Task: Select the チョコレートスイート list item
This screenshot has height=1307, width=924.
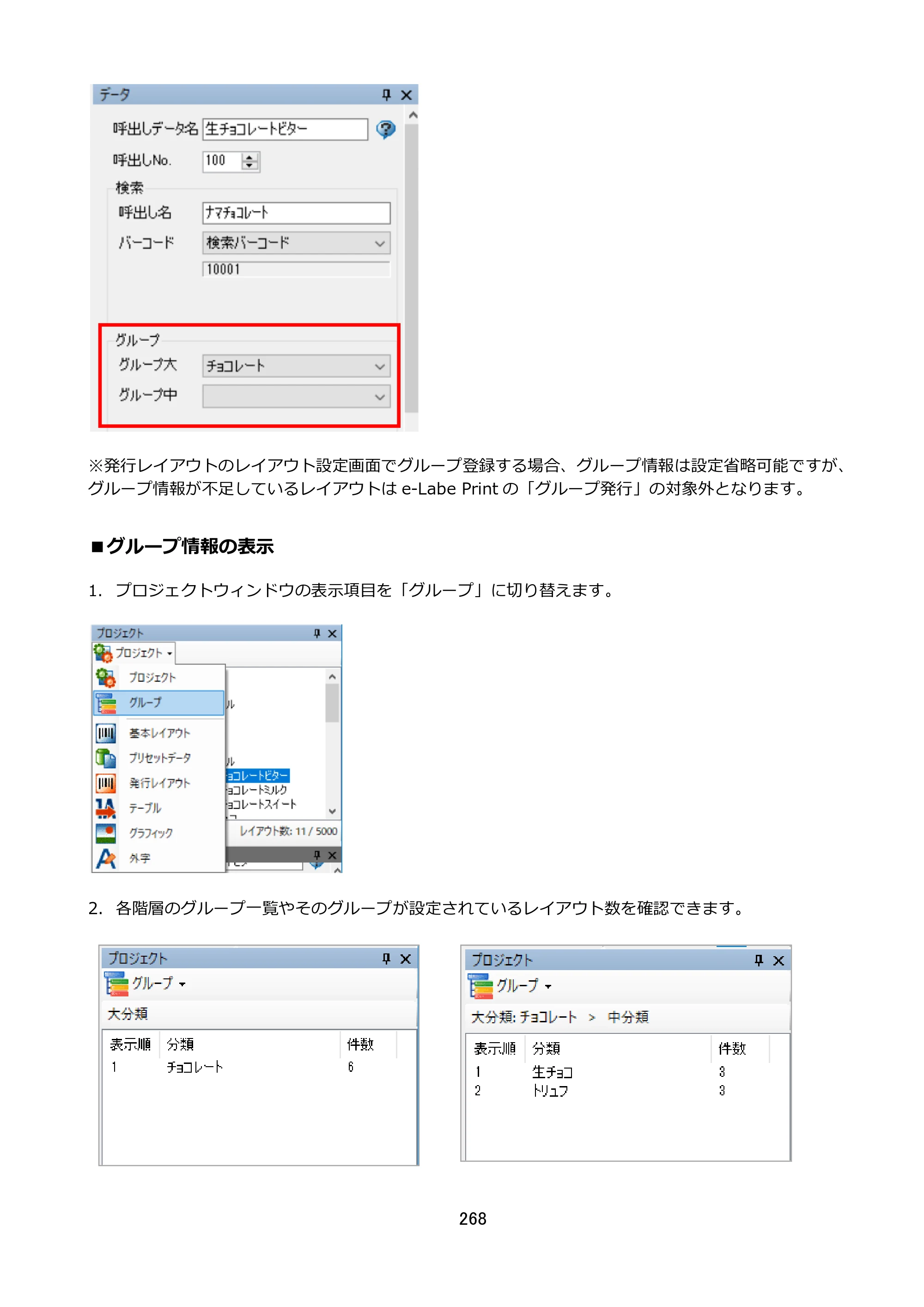Action: 261,804
